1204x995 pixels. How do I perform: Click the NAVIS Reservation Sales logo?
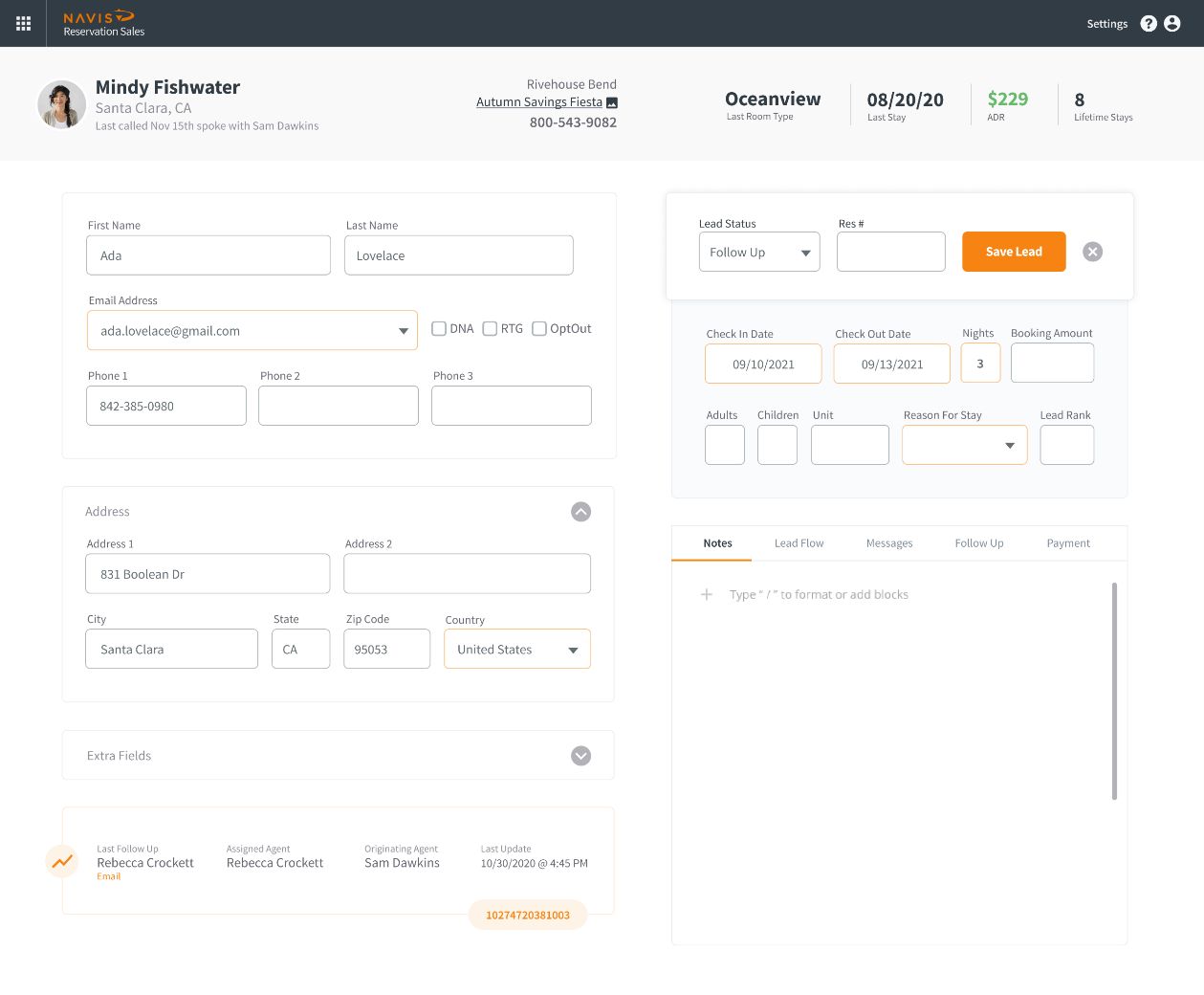[x=103, y=23]
